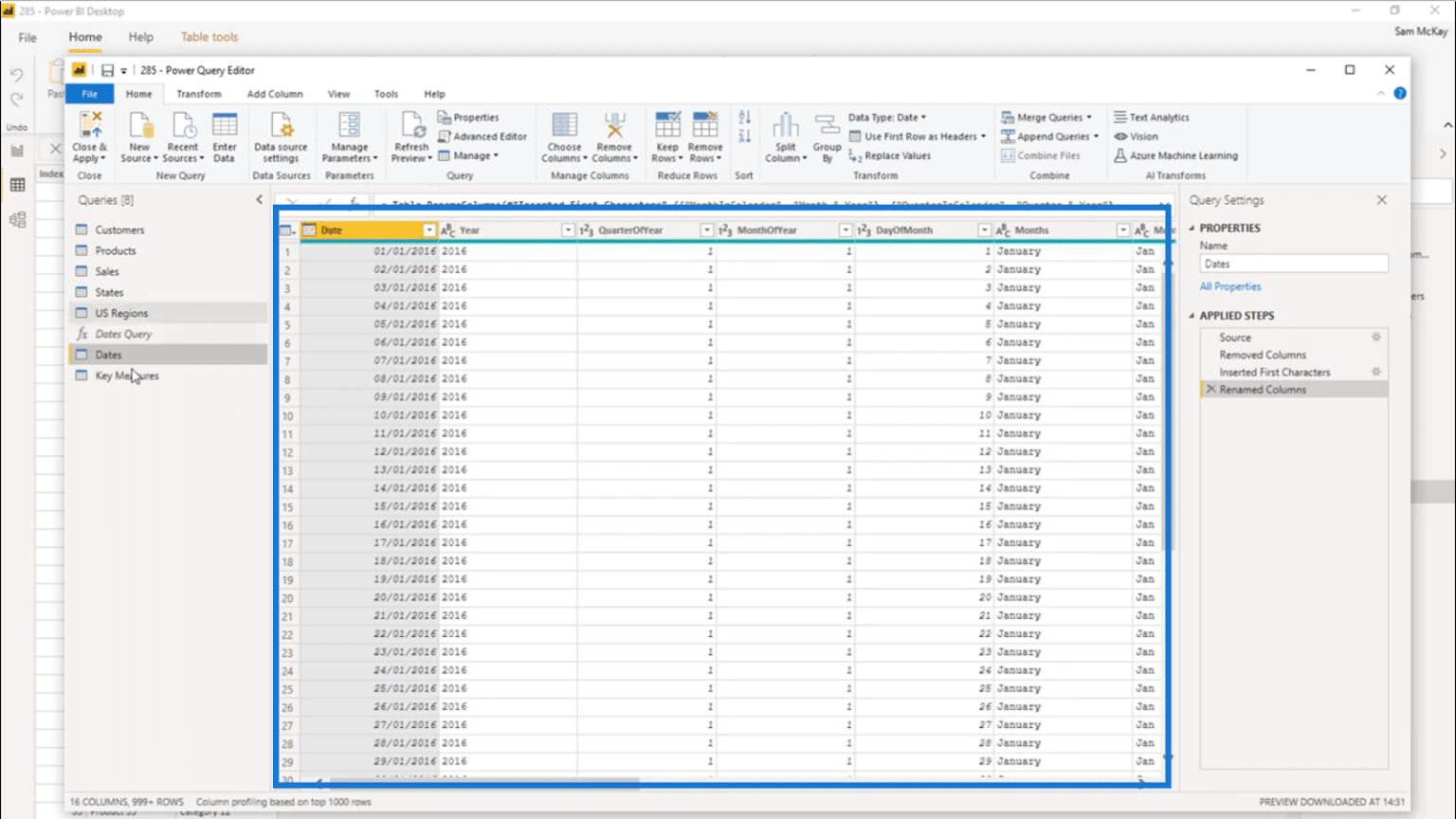The height and width of the screenshot is (819, 1456).
Task: Open the Advanced Editor
Action: [482, 136]
